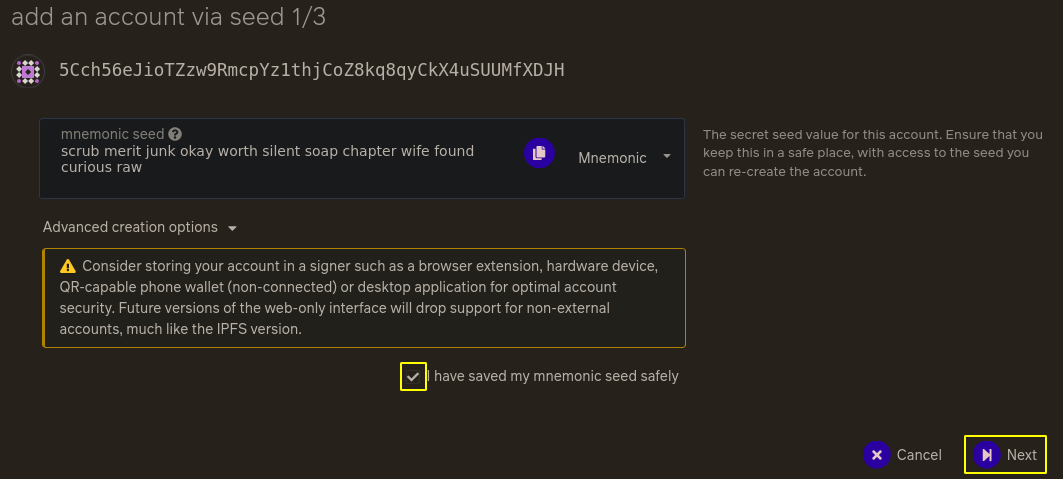Click the caret arrow next to Mnemonic
The width and height of the screenshot is (1063, 479).
pos(666,157)
